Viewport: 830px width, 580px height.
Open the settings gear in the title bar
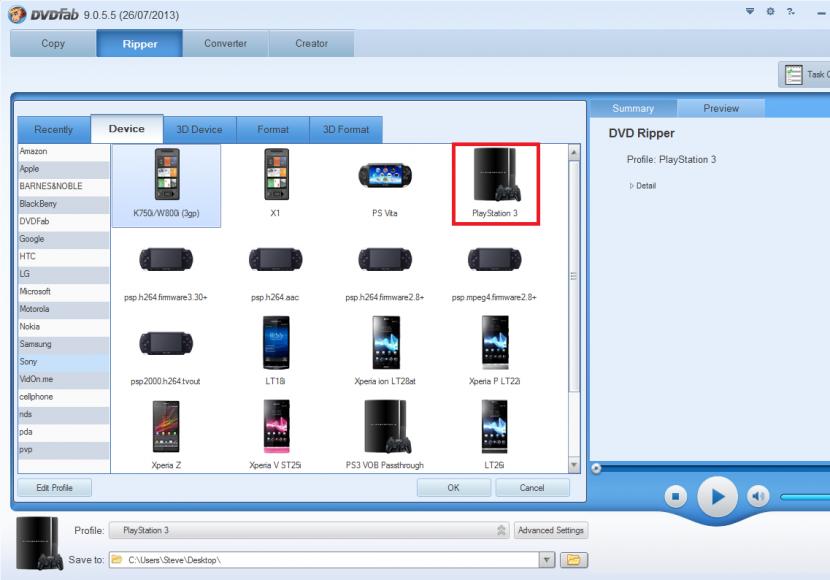point(770,11)
